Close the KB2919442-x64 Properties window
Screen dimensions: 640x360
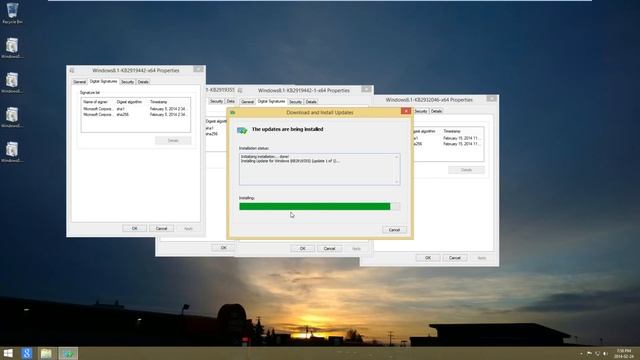click(198, 69)
